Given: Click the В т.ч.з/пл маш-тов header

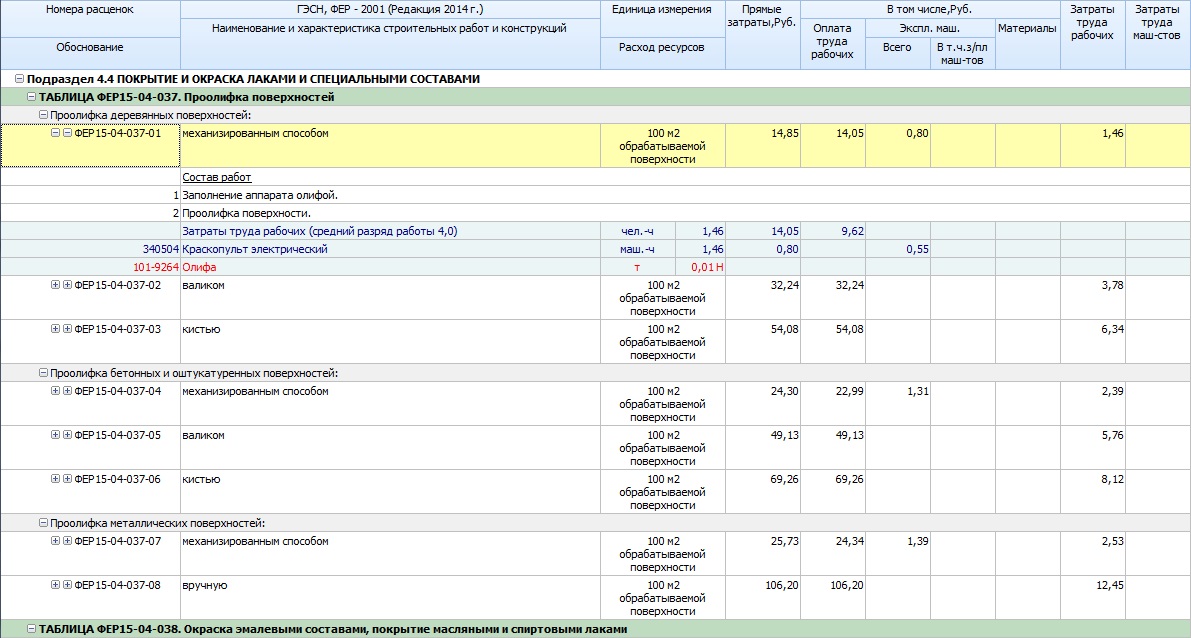Looking at the screenshot, I should [x=962, y=53].
